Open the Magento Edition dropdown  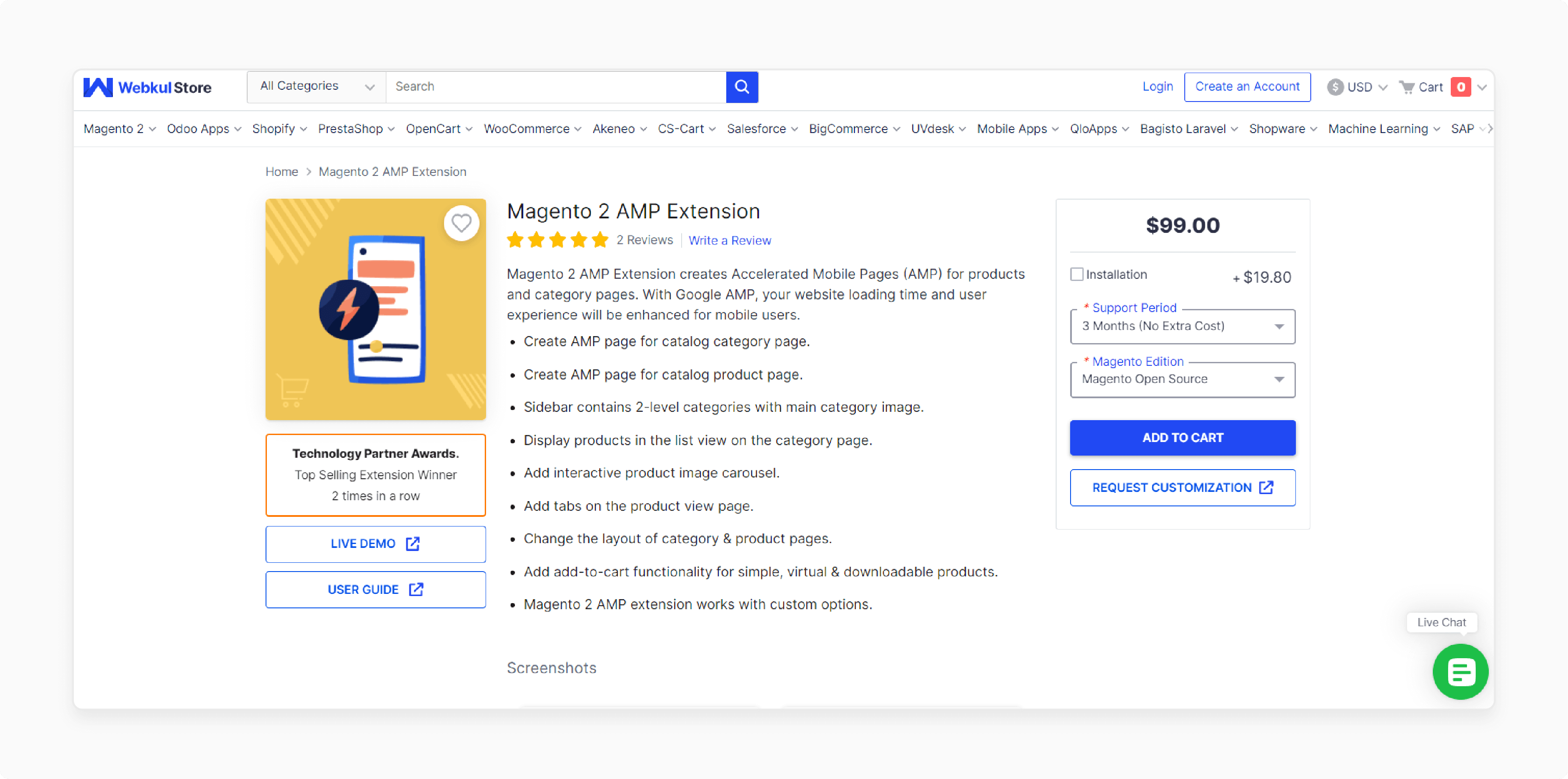1182,379
